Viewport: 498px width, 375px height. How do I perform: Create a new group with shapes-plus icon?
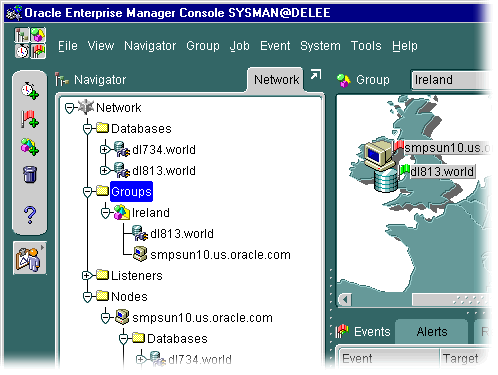point(30,147)
